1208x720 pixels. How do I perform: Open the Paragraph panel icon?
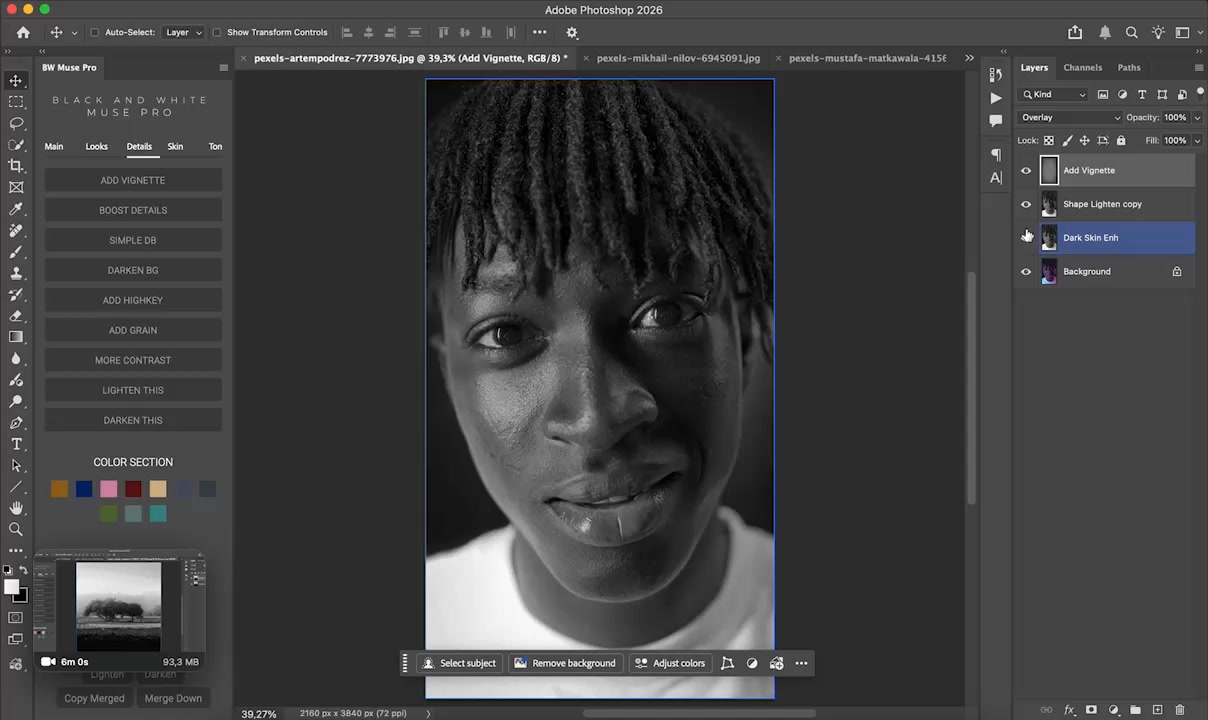pyautogui.click(x=996, y=154)
